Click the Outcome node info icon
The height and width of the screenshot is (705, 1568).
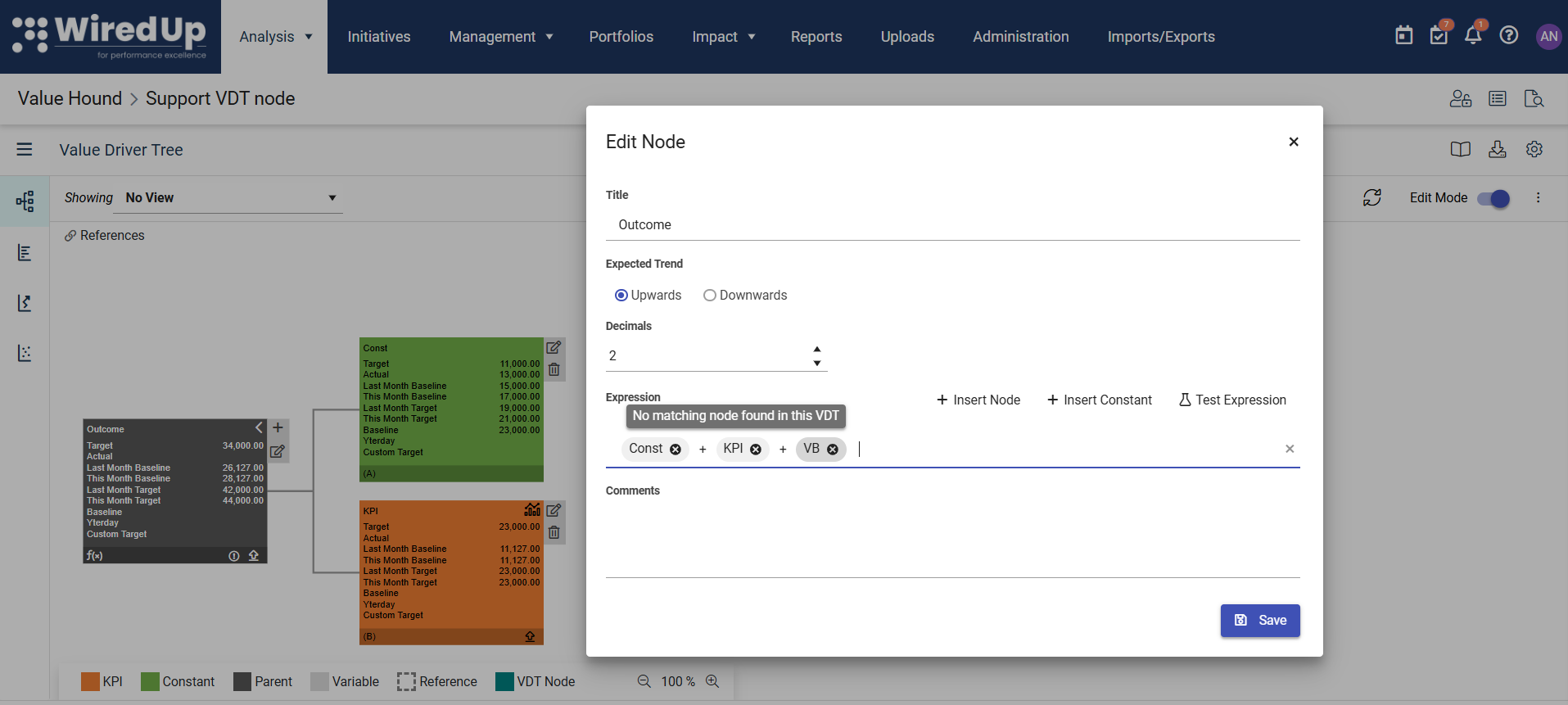tap(233, 556)
